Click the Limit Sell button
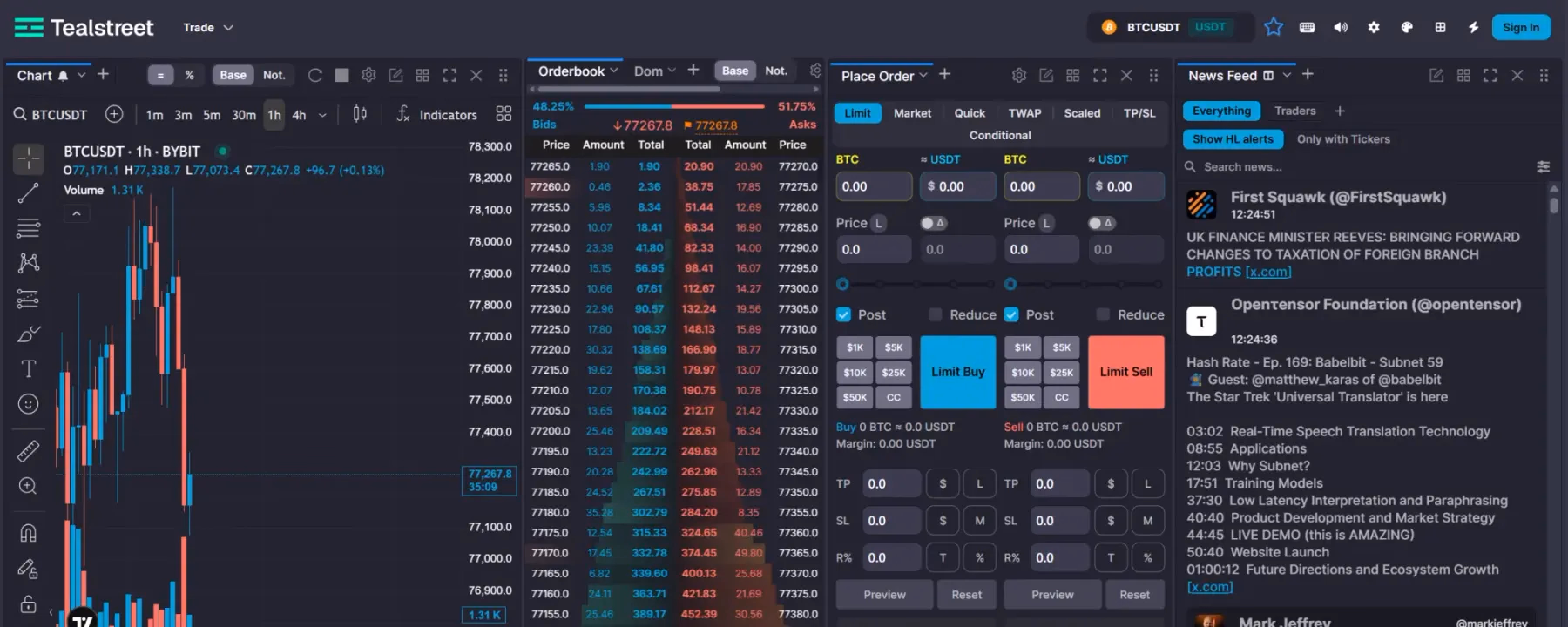This screenshot has width=1568, height=627. click(x=1126, y=372)
